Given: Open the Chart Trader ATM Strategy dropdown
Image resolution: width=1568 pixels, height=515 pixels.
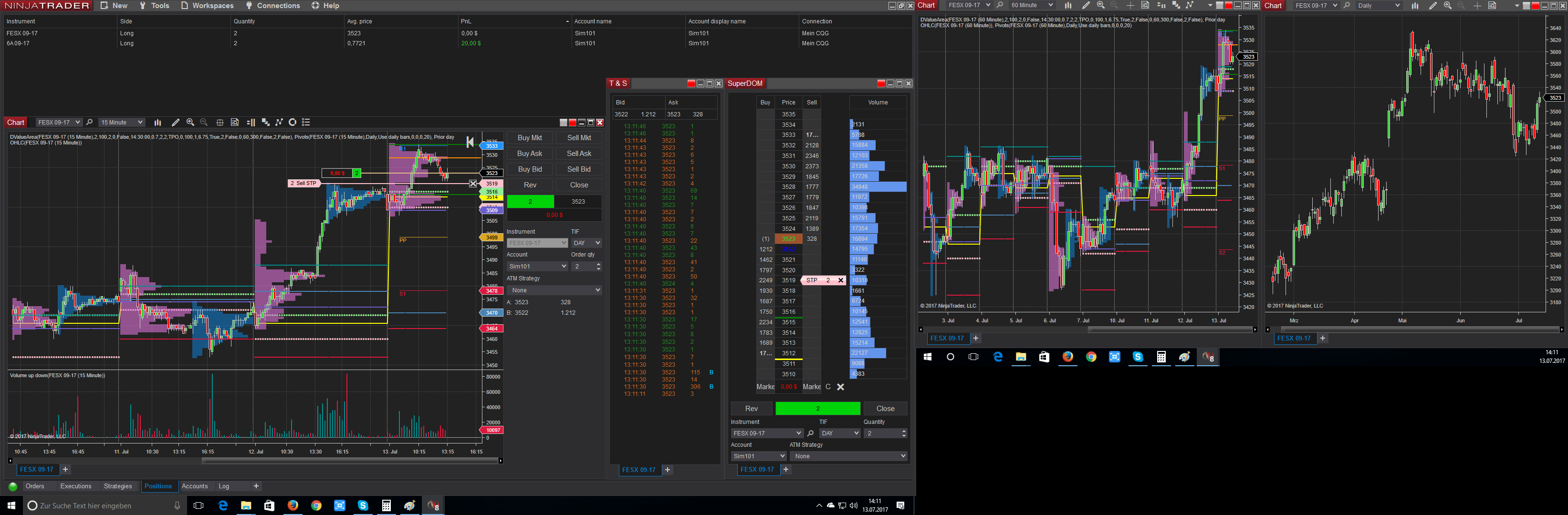Looking at the screenshot, I should click(554, 290).
